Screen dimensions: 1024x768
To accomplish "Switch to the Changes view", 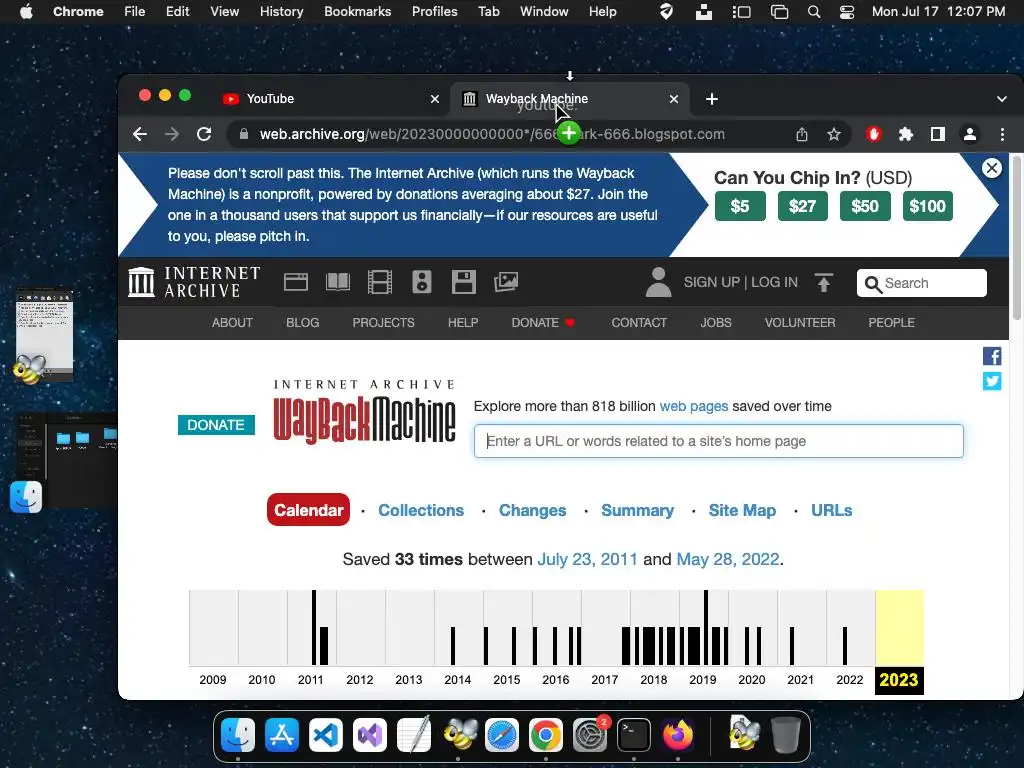I will pos(532,510).
